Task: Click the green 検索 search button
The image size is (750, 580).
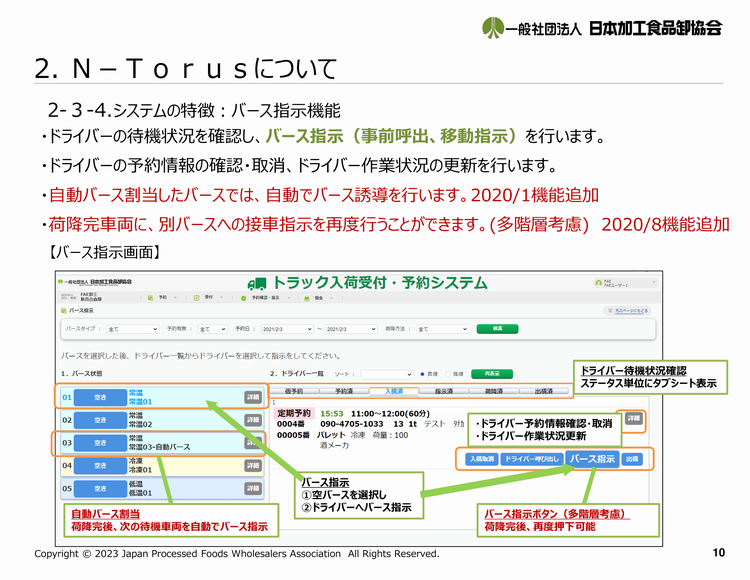Action: coord(497,329)
